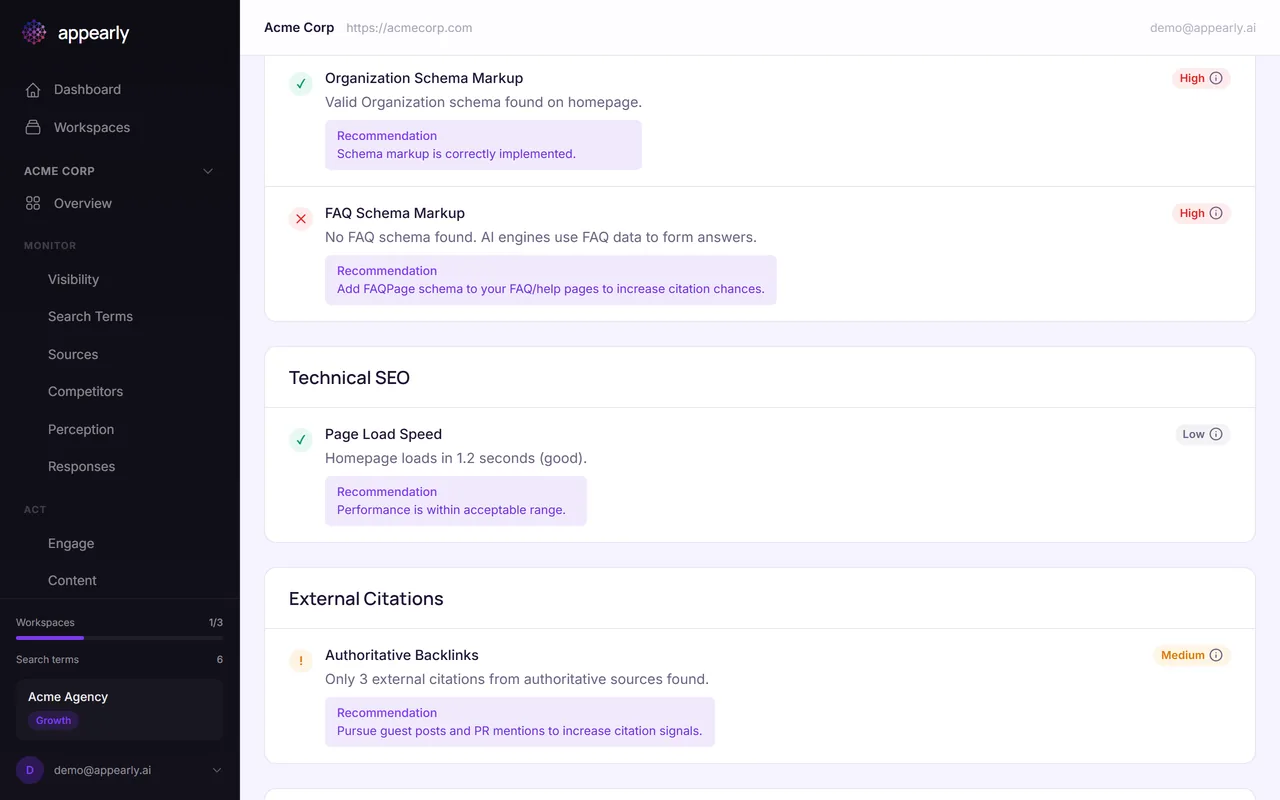1280x800 pixels.
Task: Open the https://acmecorp.com link
Action: (x=409, y=28)
